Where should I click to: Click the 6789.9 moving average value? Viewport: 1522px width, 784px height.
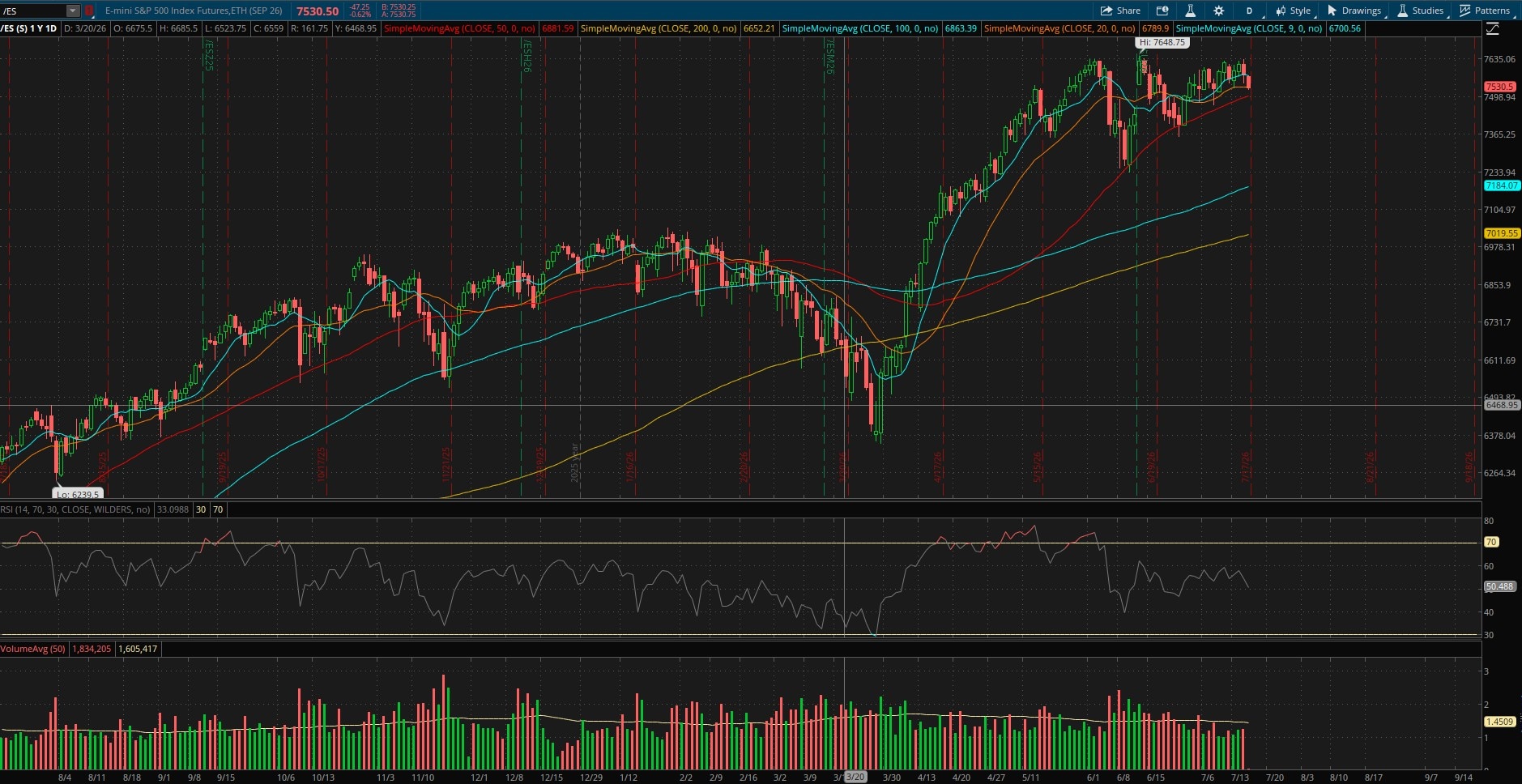(x=1156, y=28)
